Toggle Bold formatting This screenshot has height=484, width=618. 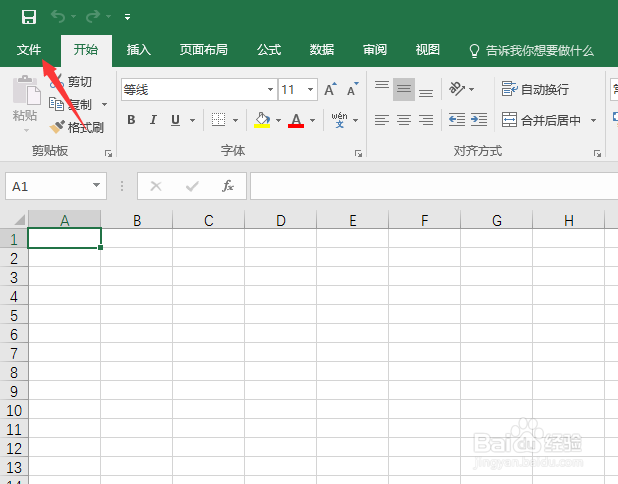[132, 120]
